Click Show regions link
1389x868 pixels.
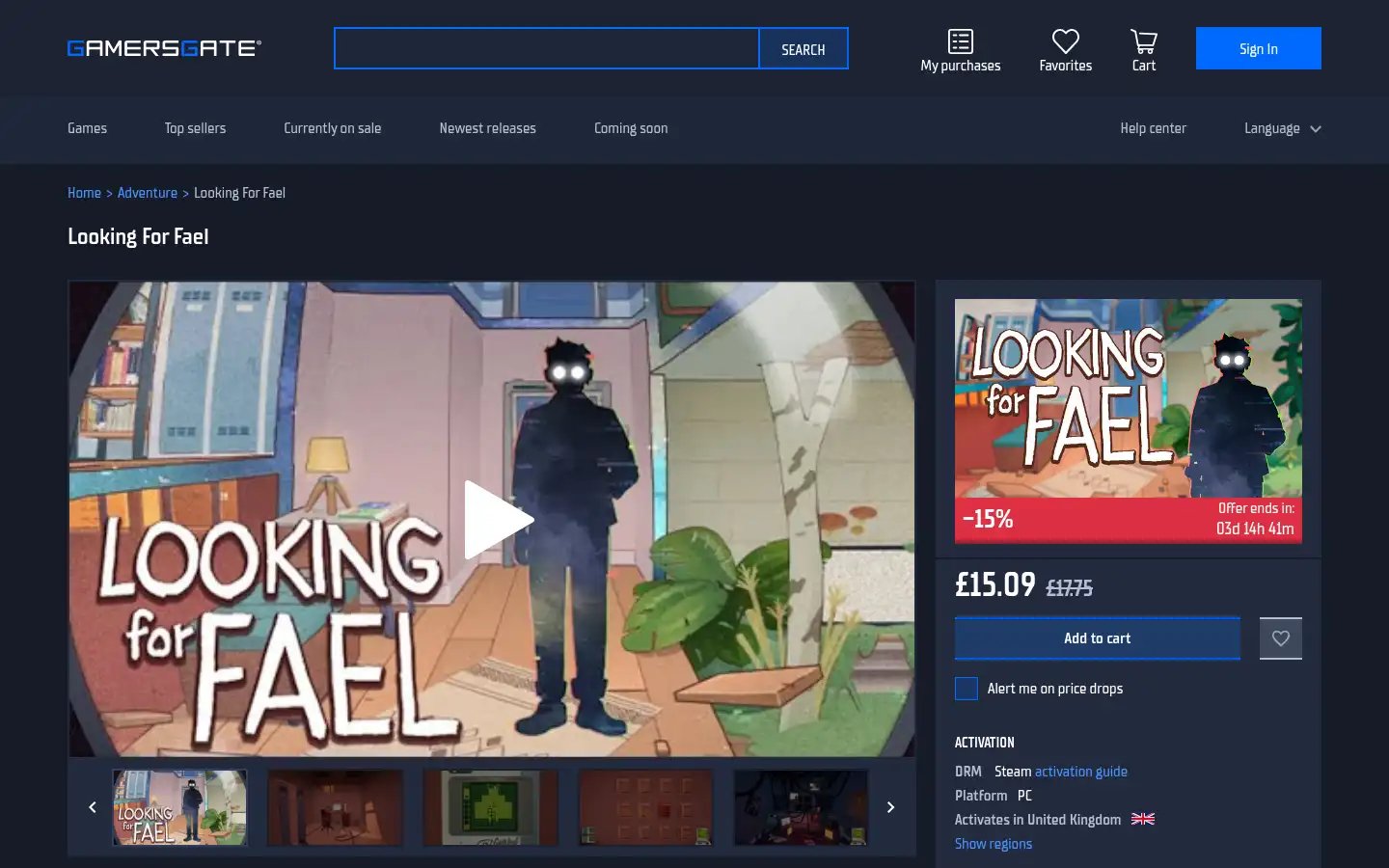point(994,844)
